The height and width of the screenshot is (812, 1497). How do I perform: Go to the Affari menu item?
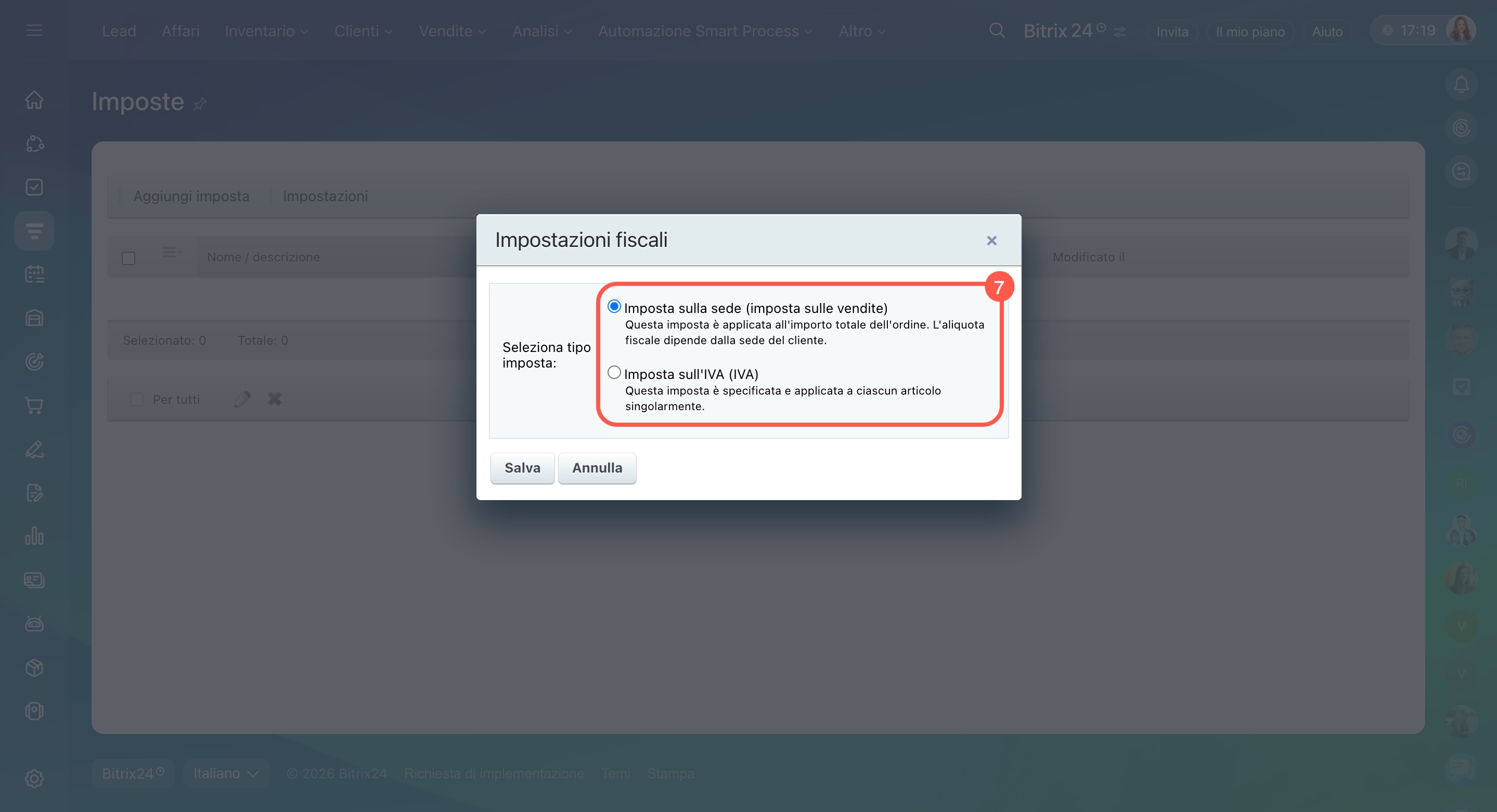tap(180, 31)
